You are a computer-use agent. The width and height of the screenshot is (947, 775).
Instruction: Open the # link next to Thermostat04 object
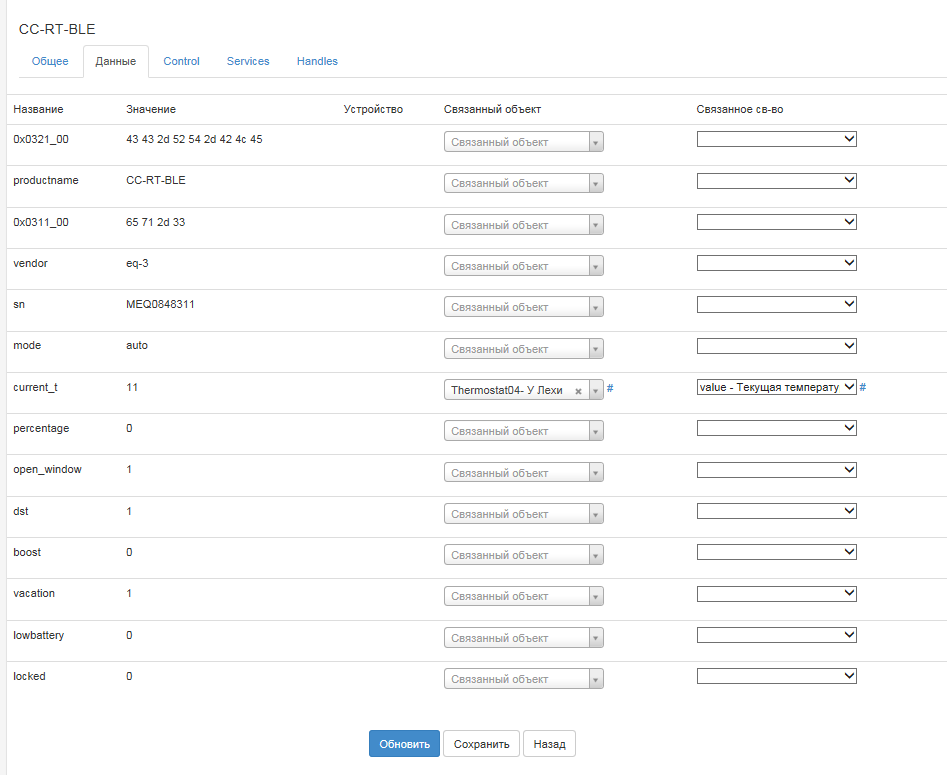coord(610,388)
